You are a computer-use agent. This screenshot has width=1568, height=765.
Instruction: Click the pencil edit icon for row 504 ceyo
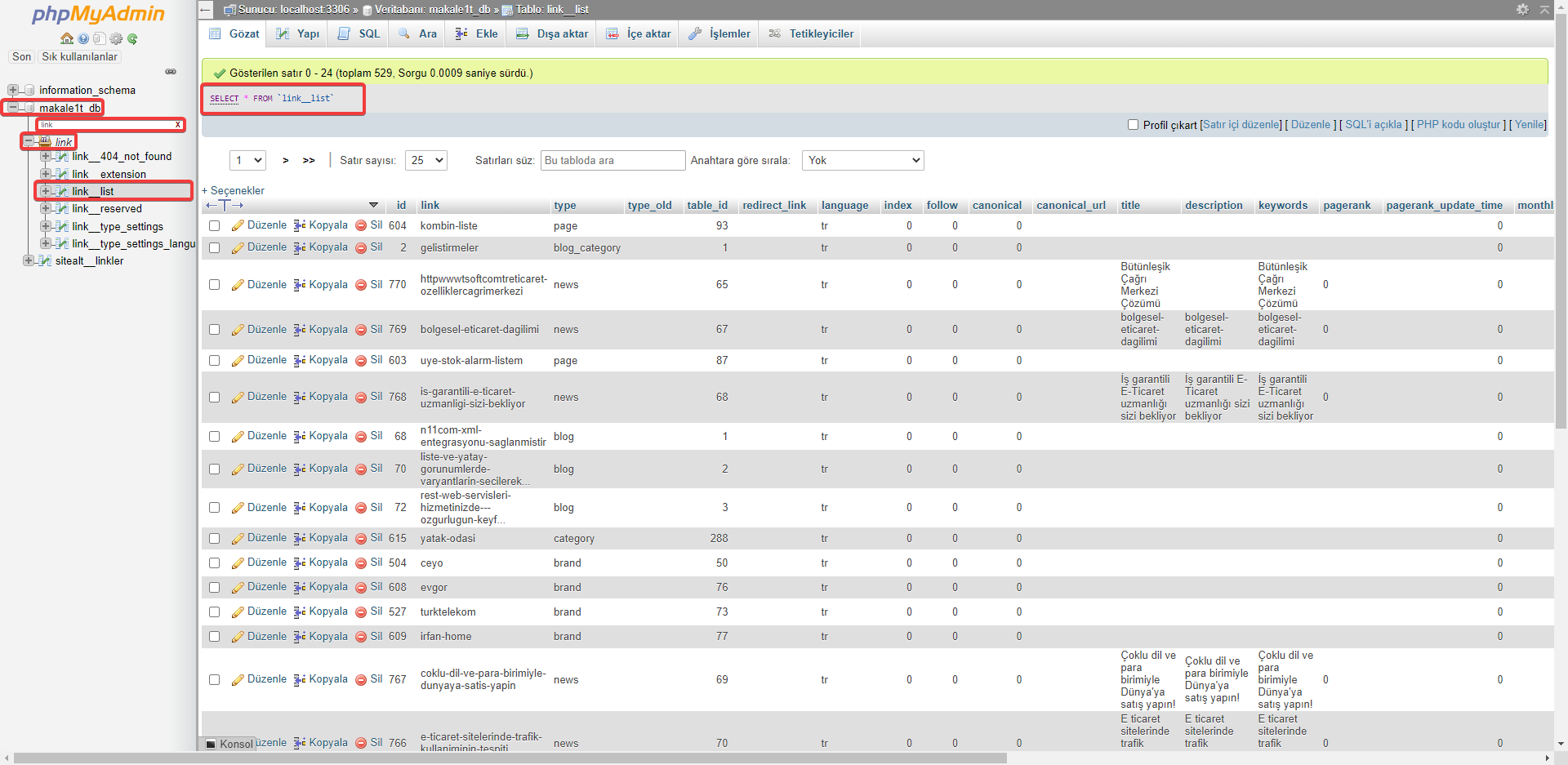(238, 563)
